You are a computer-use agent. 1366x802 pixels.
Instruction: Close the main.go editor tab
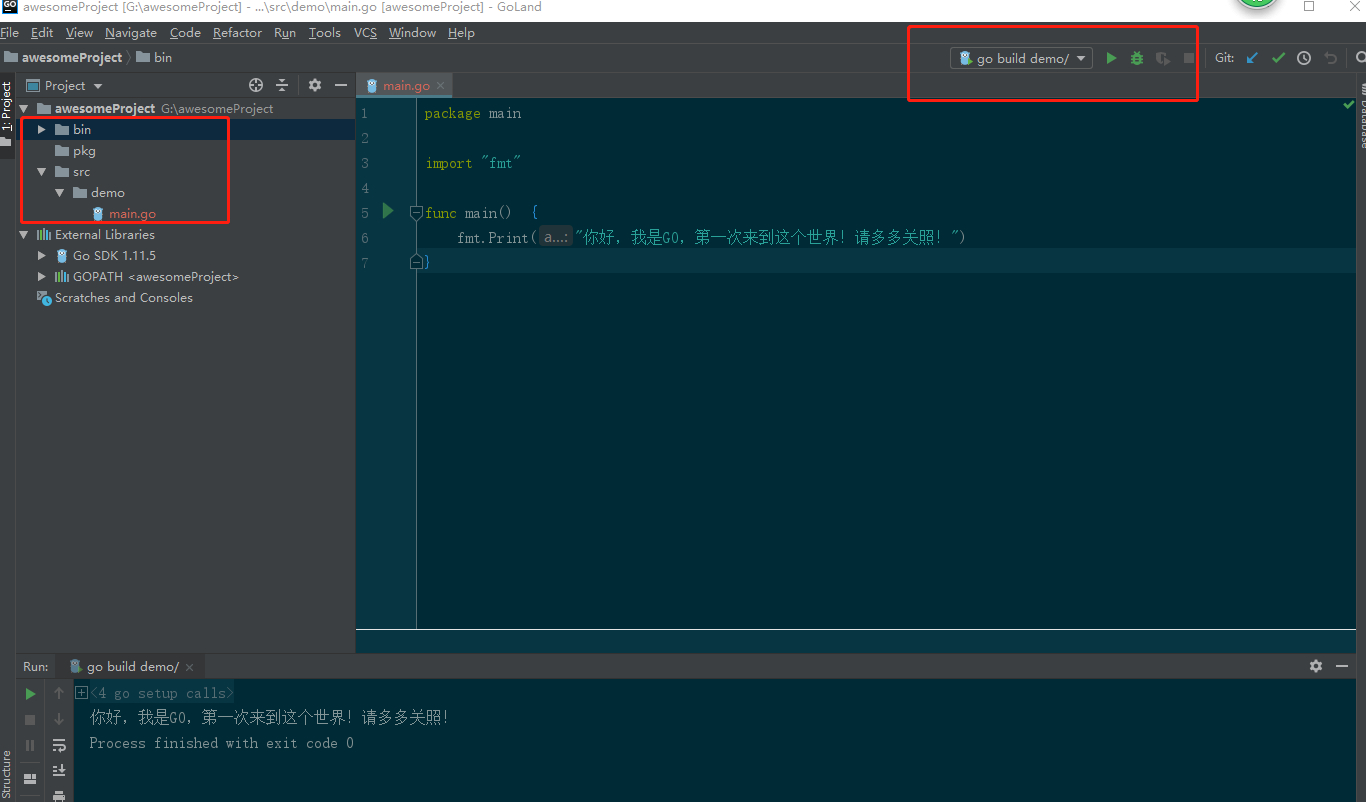coord(441,85)
